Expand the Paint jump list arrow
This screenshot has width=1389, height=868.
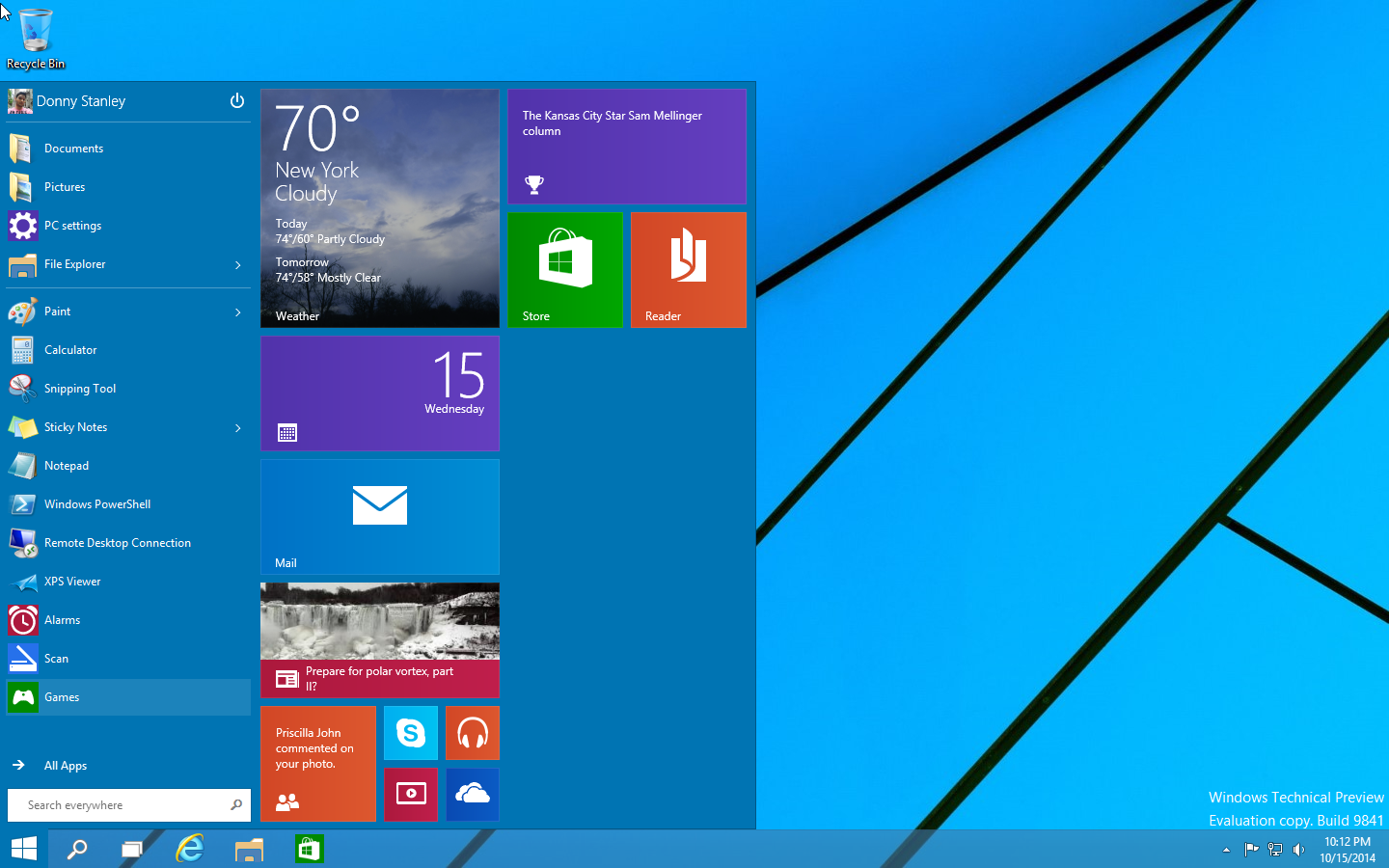(x=238, y=312)
